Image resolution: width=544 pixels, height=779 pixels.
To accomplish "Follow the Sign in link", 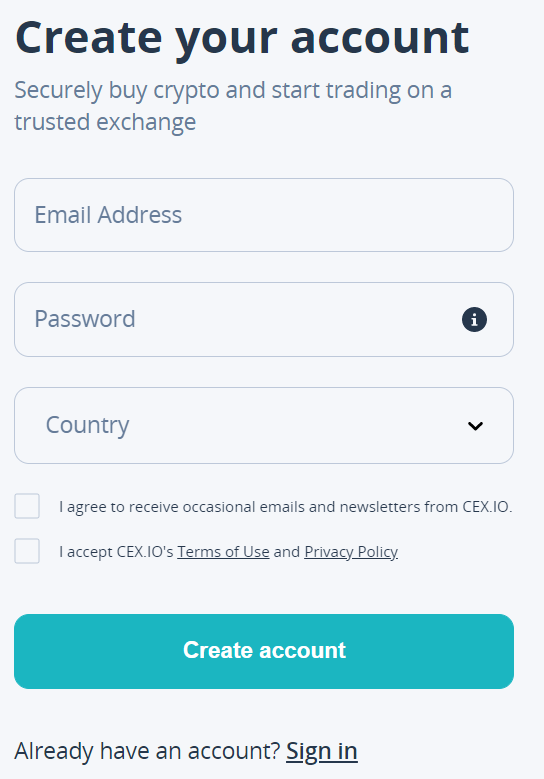I will [x=321, y=751].
